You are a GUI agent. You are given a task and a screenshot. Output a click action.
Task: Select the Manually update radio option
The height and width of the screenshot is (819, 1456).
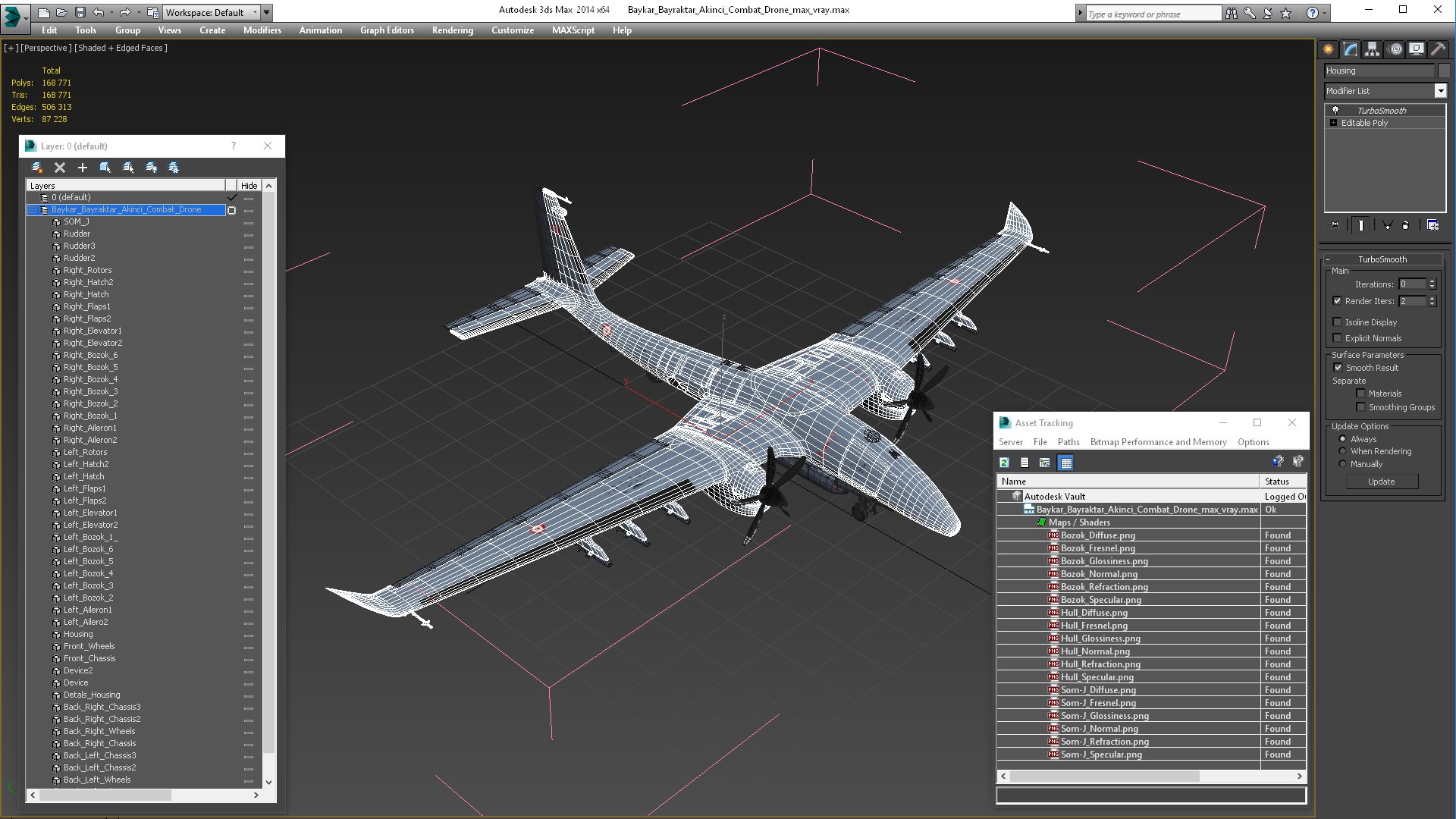coord(1342,464)
